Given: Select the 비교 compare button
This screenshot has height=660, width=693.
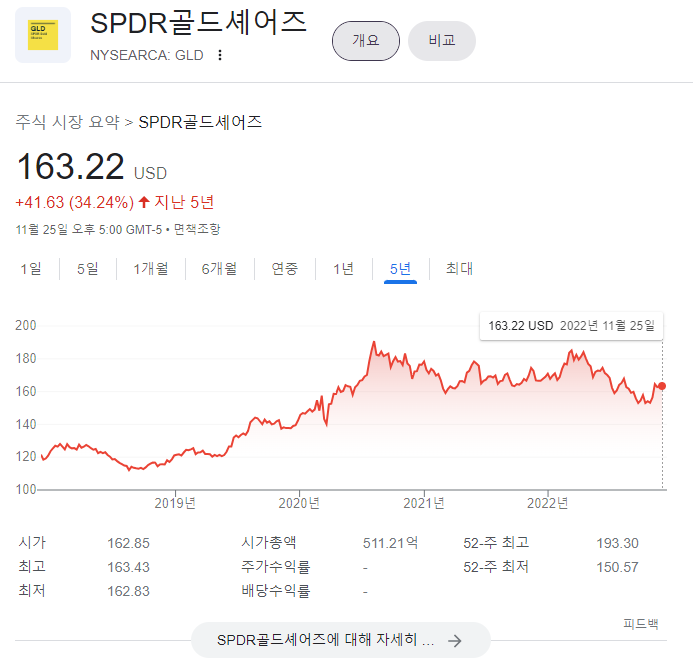Looking at the screenshot, I should tap(442, 41).
